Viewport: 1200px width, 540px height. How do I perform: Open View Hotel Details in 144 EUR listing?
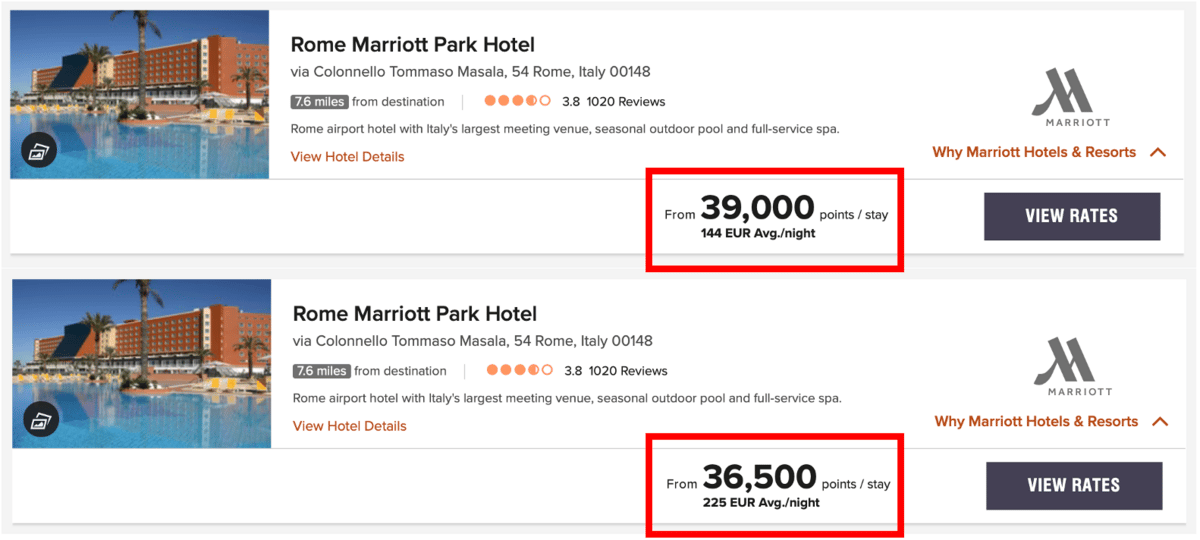[347, 157]
